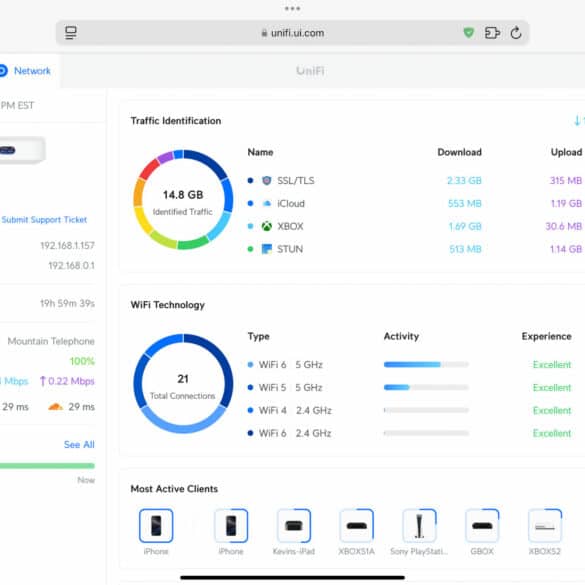The height and width of the screenshot is (585, 585).
Task: Click the SSL/TLS row label
Action: (296, 181)
